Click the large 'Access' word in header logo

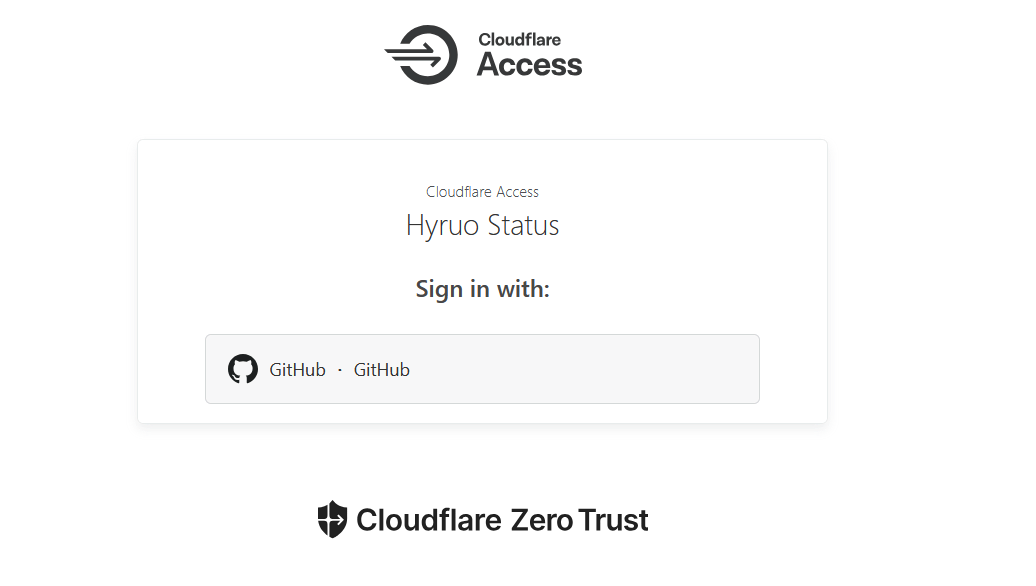pos(529,65)
